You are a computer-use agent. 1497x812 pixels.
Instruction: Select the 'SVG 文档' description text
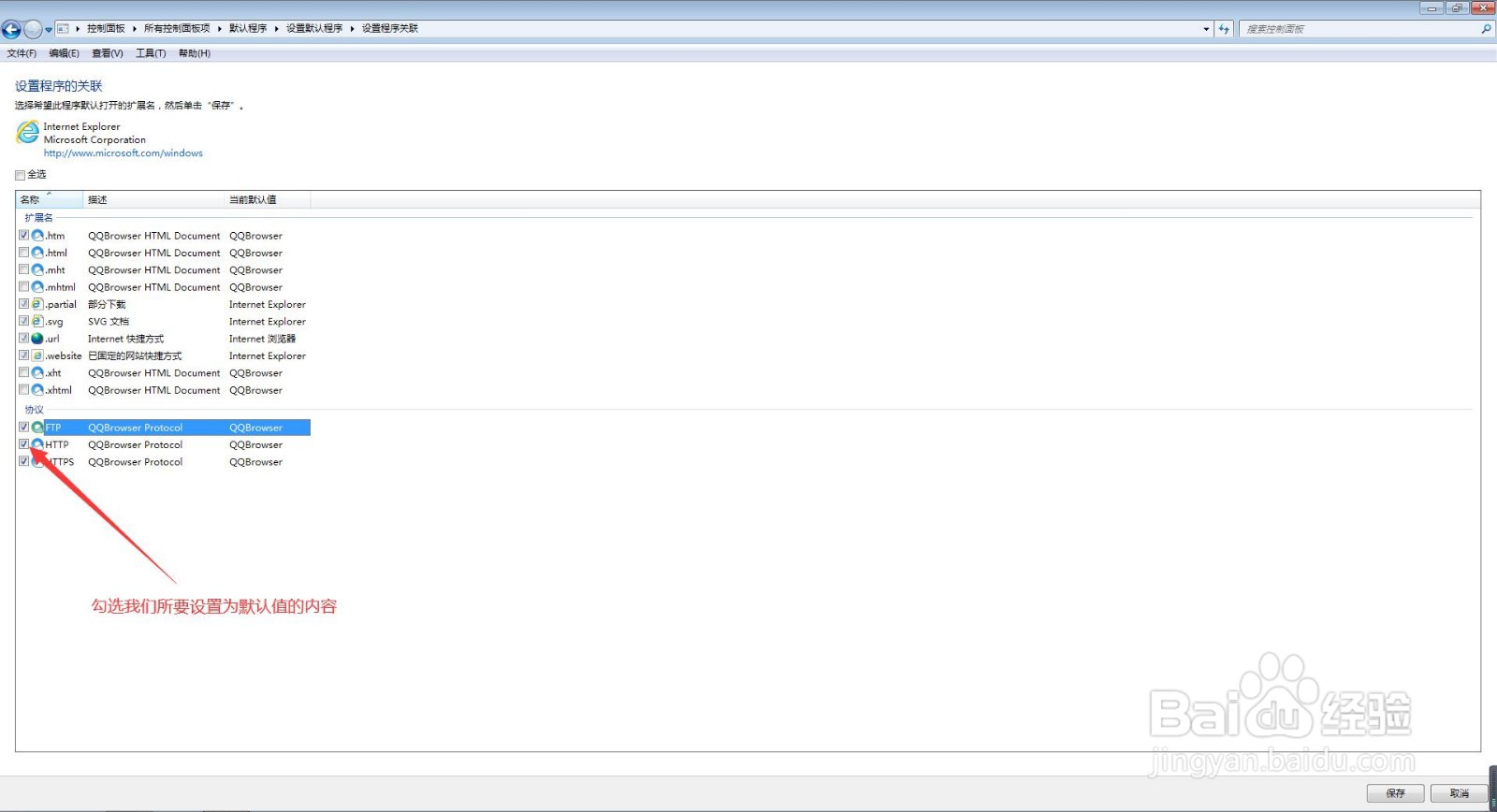tap(109, 322)
